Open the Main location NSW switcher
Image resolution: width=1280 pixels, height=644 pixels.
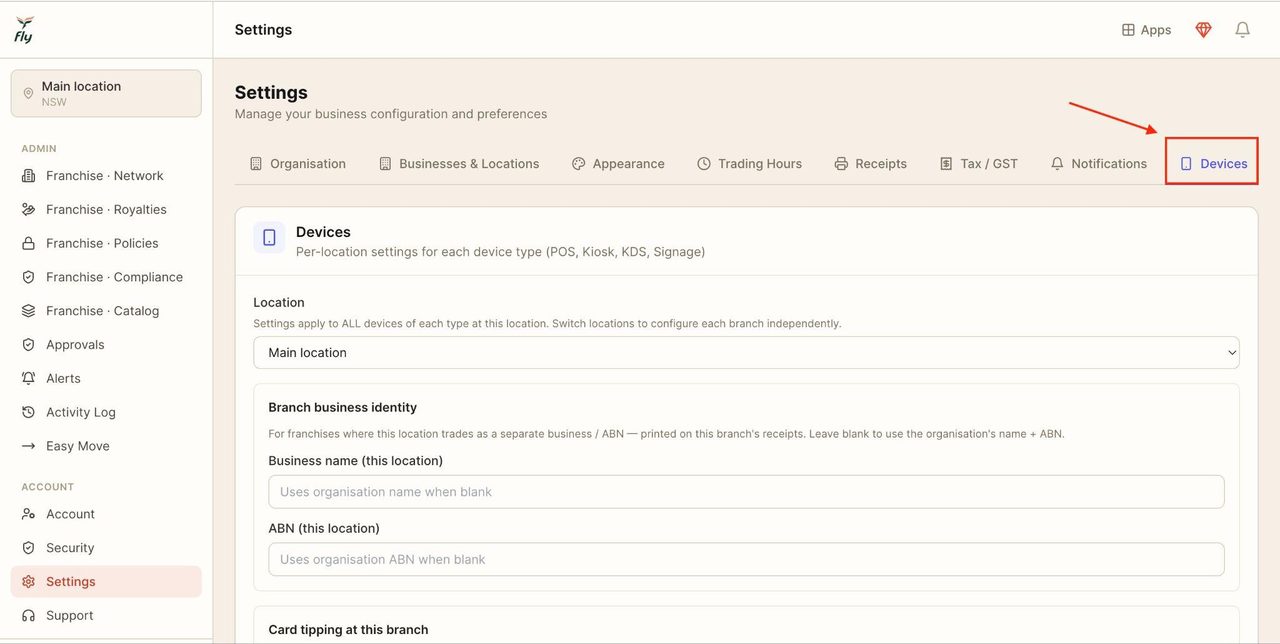106,93
